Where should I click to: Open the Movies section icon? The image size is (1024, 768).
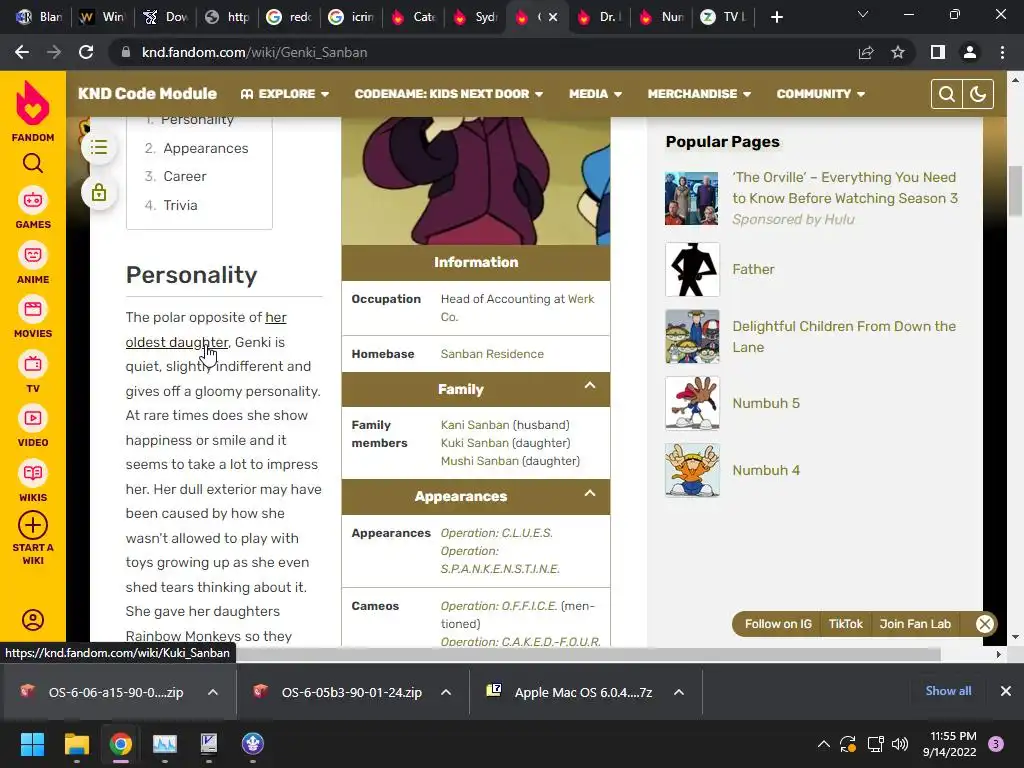click(x=33, y=309)
